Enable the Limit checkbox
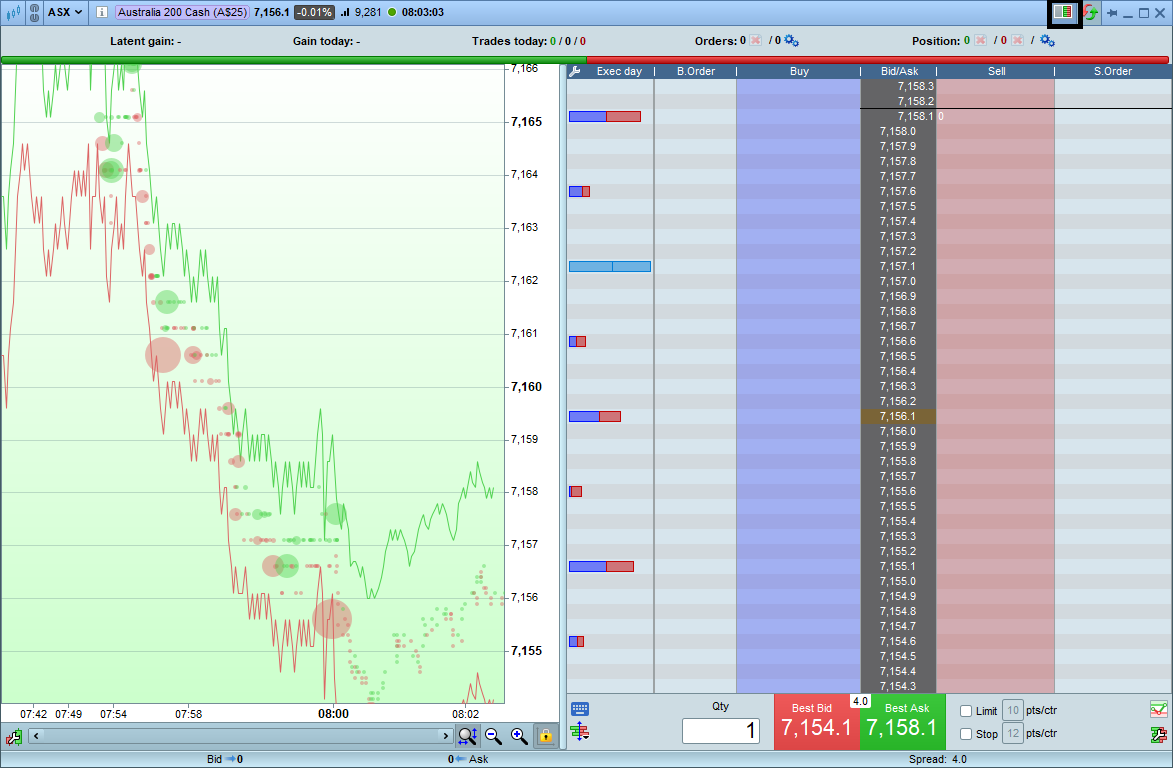Viewport: 1173px width, 768px height. coord(966,711)
